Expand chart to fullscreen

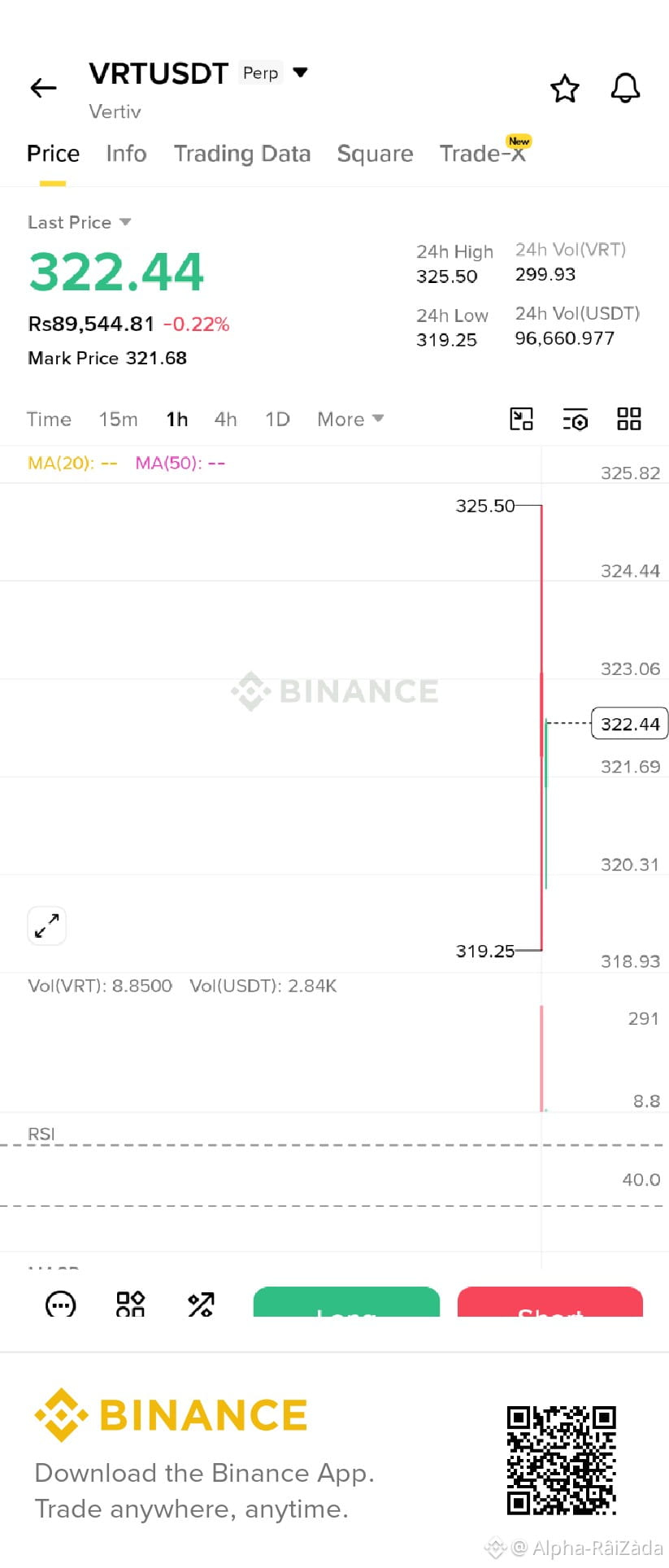pyautogui.click(x=47, y=926)
